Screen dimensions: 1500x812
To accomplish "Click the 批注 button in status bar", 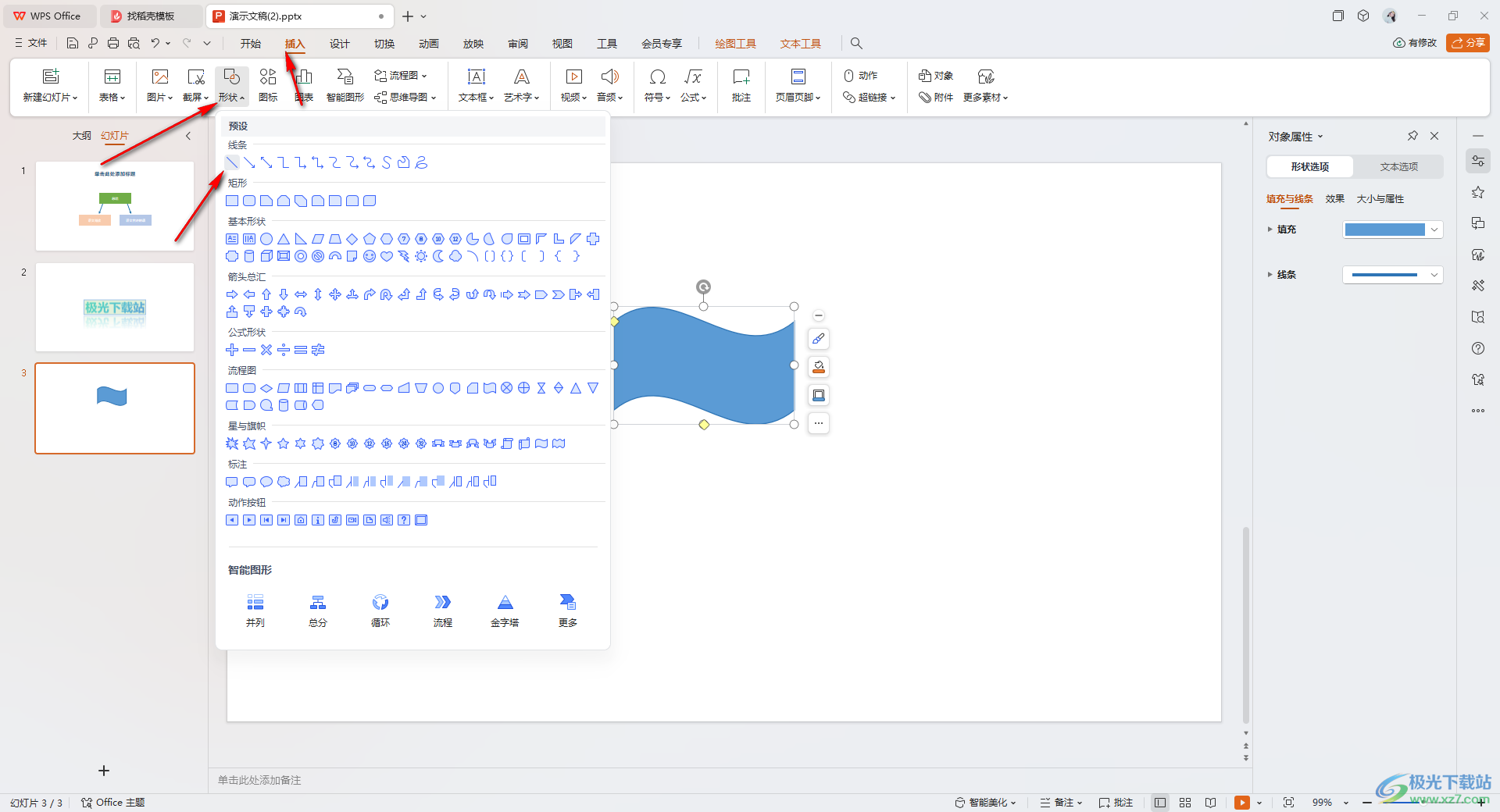I will (x=1116, y=803).
